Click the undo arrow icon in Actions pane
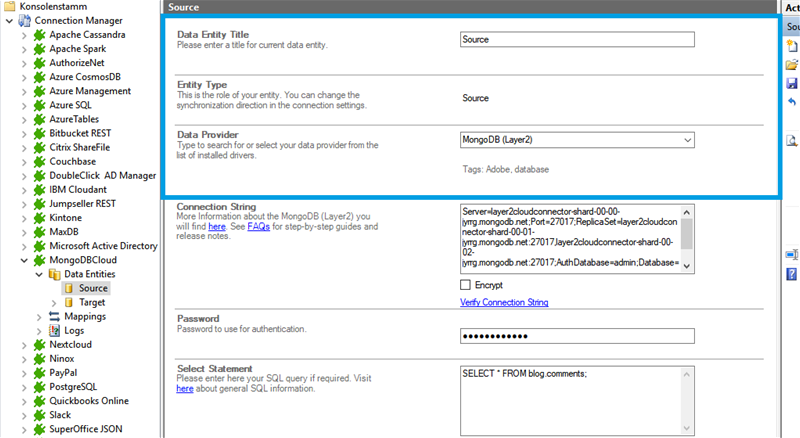This screenshot has width=800, height=438. (791, 101)
